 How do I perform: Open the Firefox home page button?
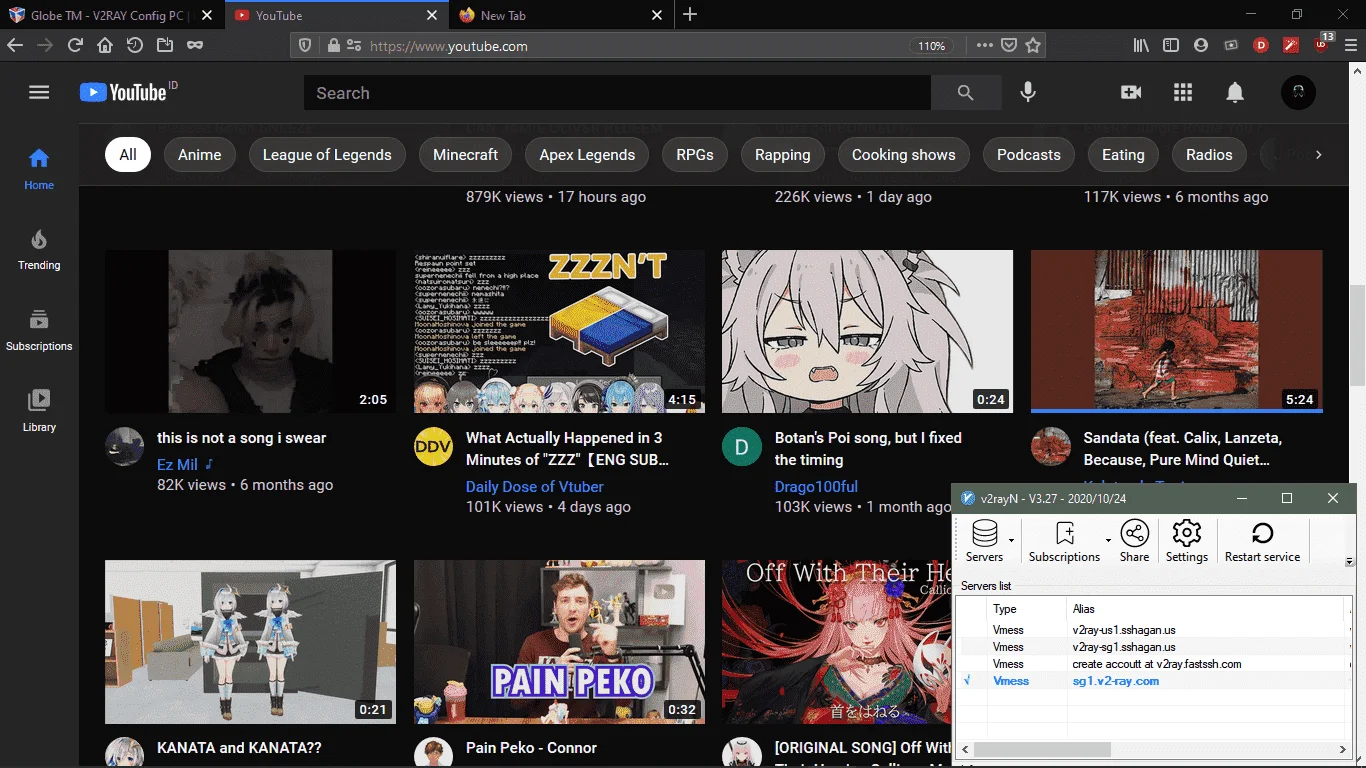pyautogui.click(x=105, y=45)
